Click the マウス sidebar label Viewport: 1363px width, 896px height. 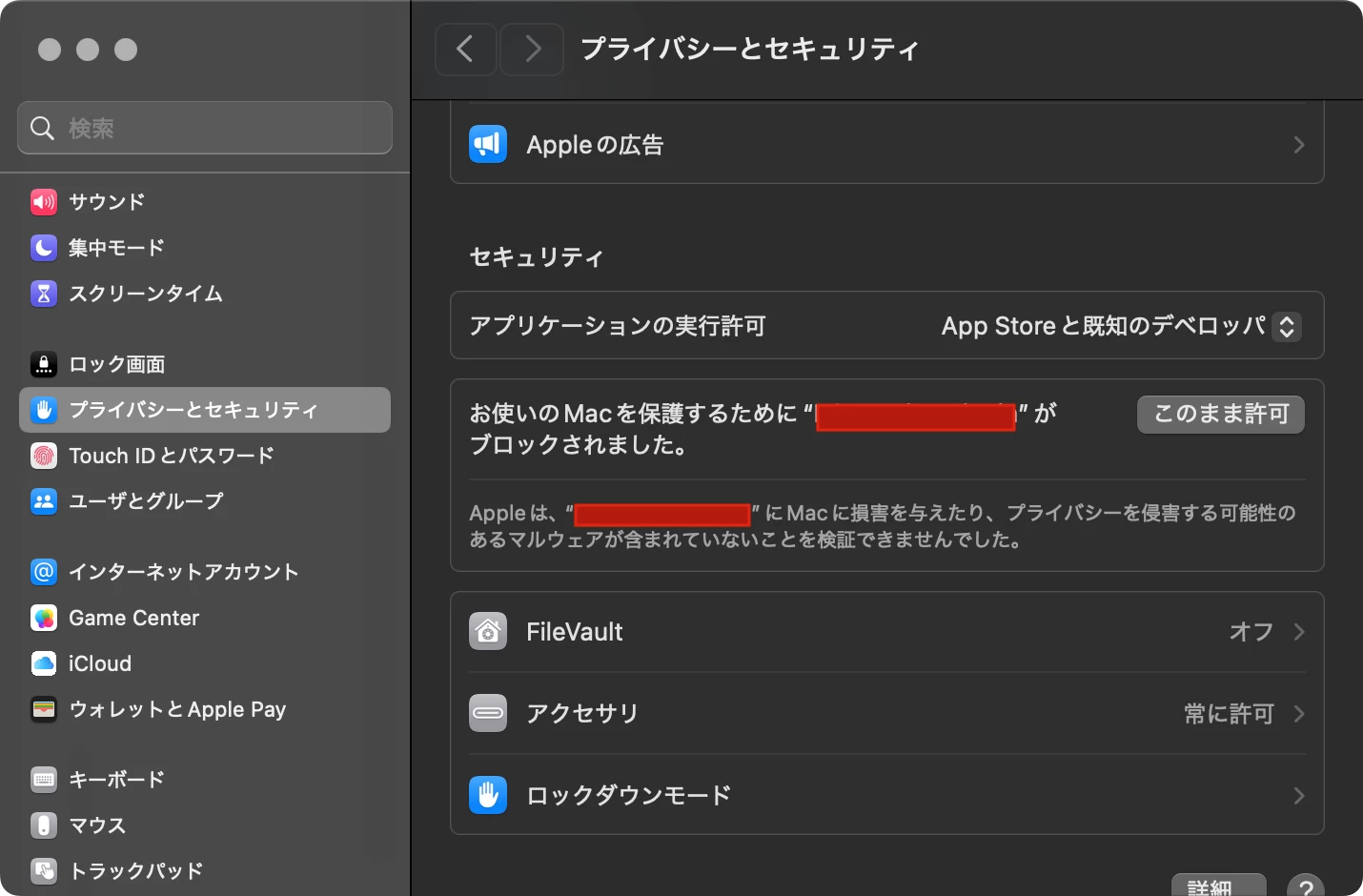(x=97, y=825)
